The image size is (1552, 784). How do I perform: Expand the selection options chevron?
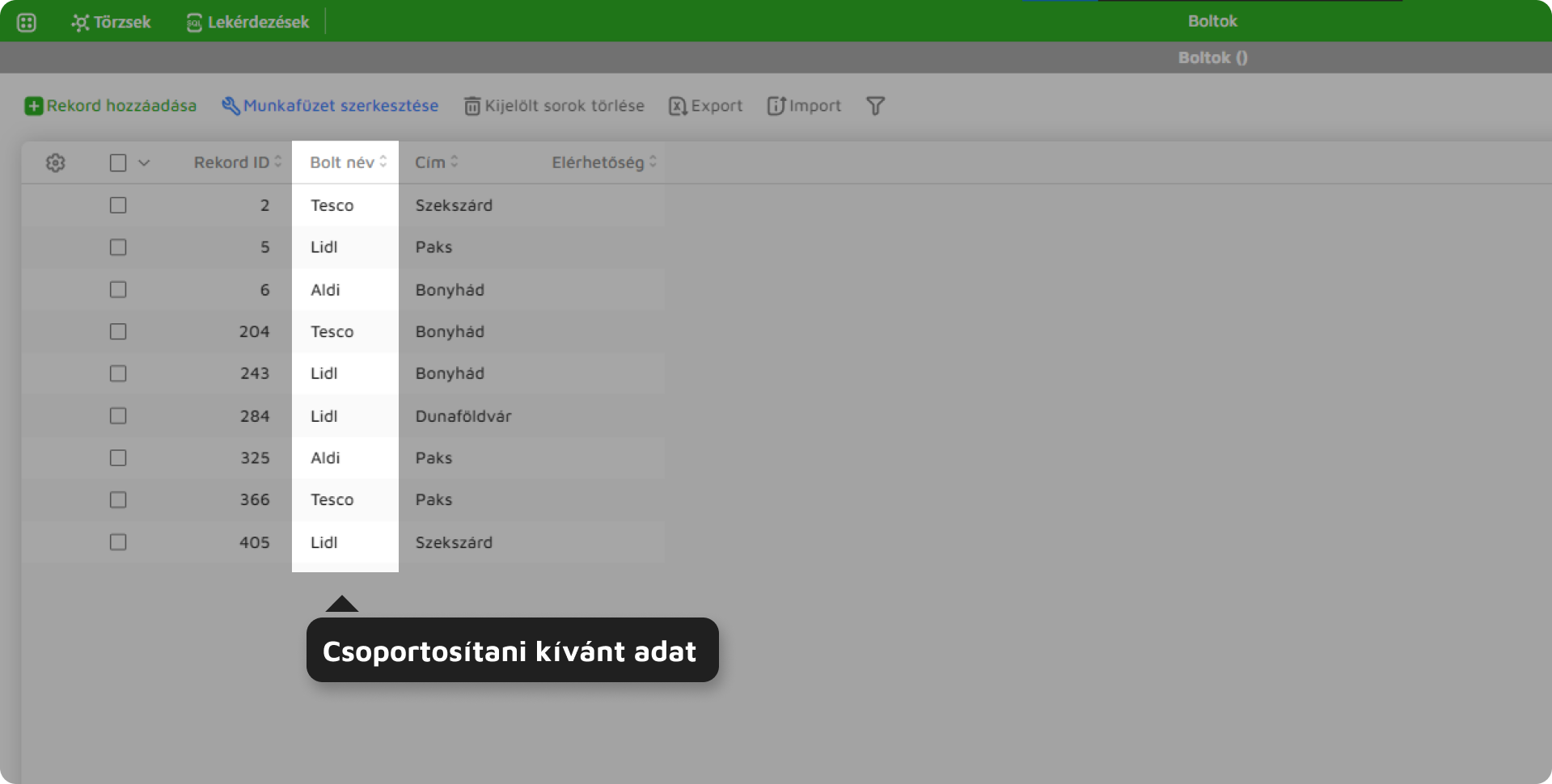(x=144, y=162)
